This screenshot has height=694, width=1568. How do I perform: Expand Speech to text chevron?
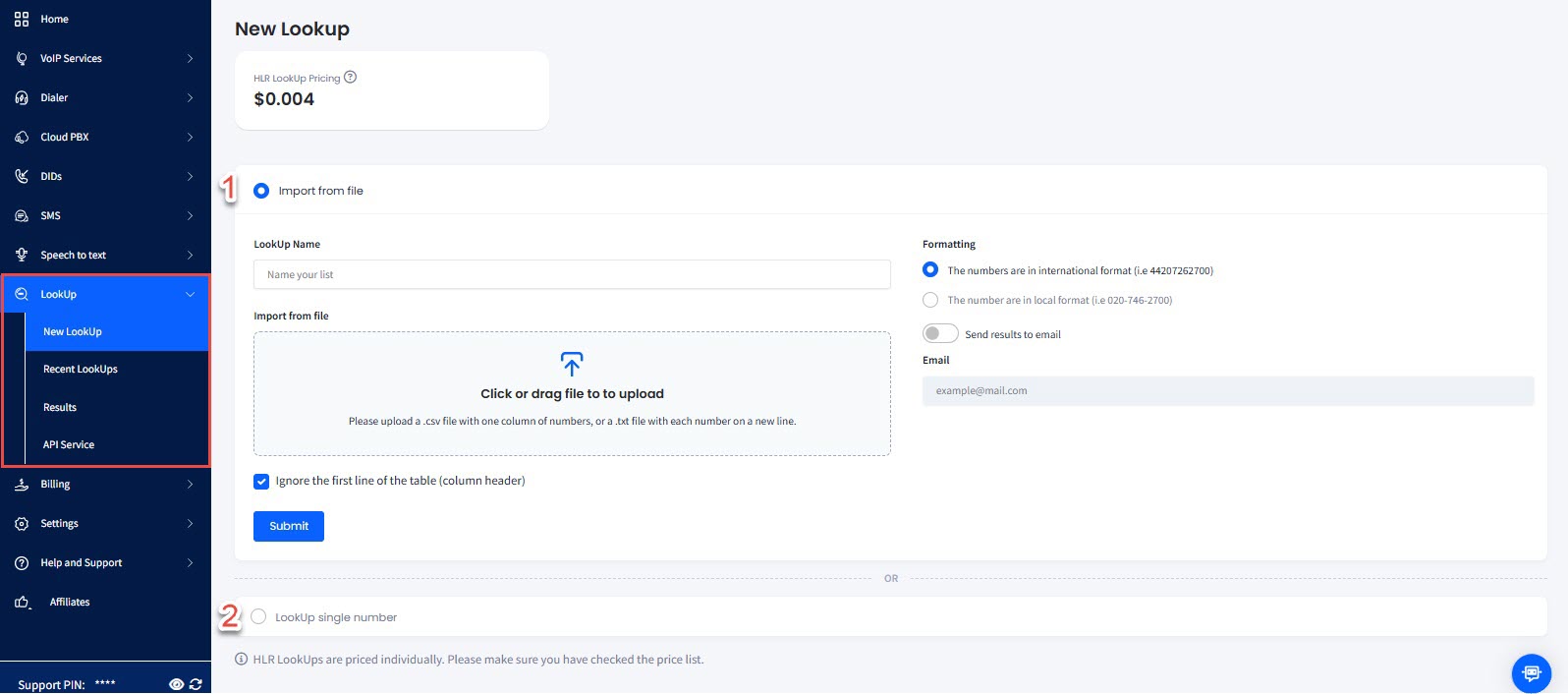click(x=190, y=255)
